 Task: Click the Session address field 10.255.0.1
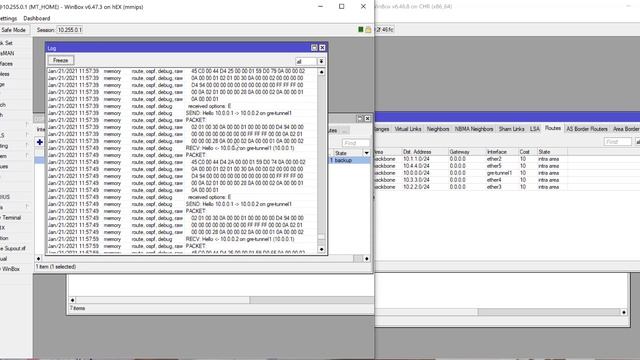[x=70, y=30]
